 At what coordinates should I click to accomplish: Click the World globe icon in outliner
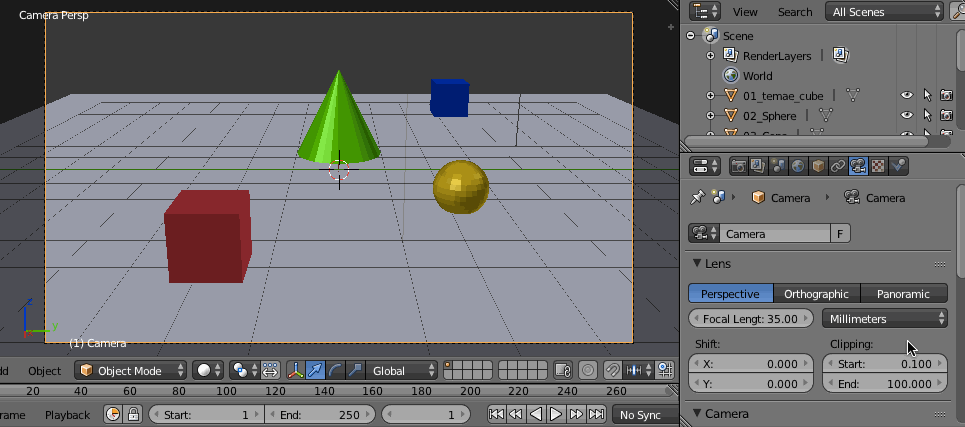pyautogui.click(x=731, y=76)
